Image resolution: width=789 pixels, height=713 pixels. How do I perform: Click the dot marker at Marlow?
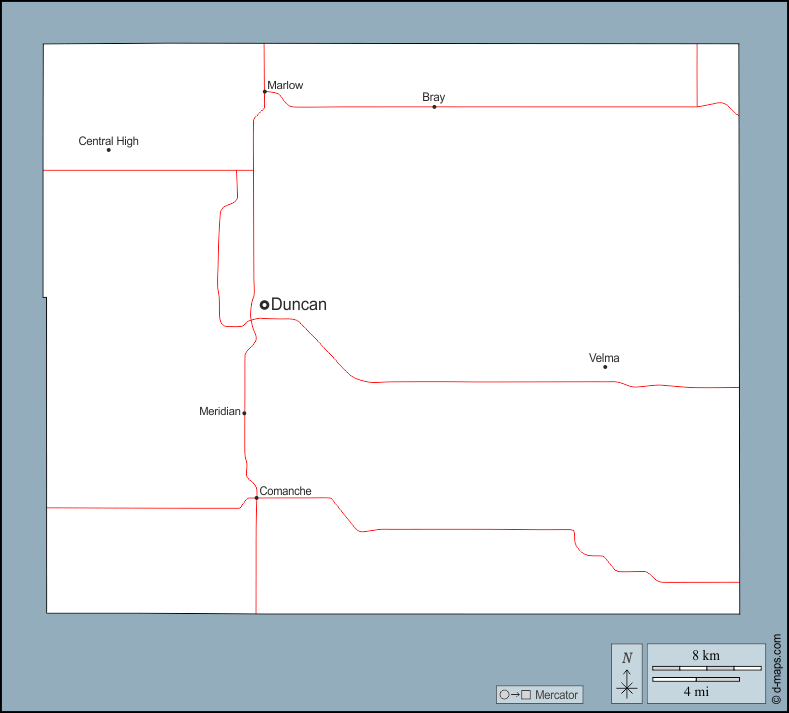coord(265,92)
